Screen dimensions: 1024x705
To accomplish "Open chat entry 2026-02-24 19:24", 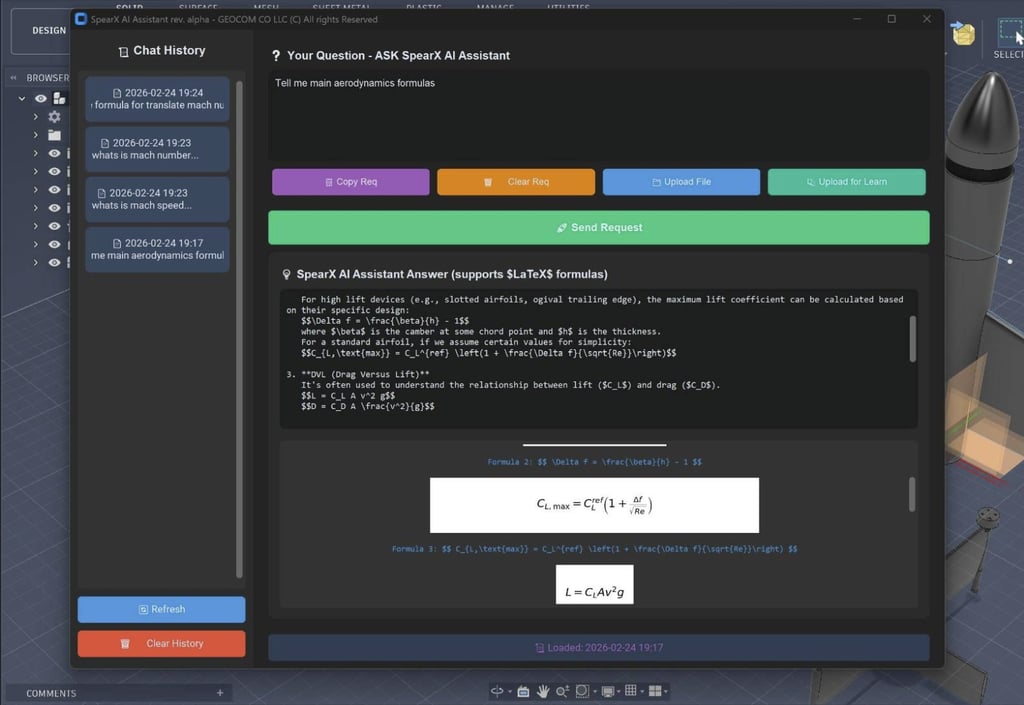I will 157,99.
